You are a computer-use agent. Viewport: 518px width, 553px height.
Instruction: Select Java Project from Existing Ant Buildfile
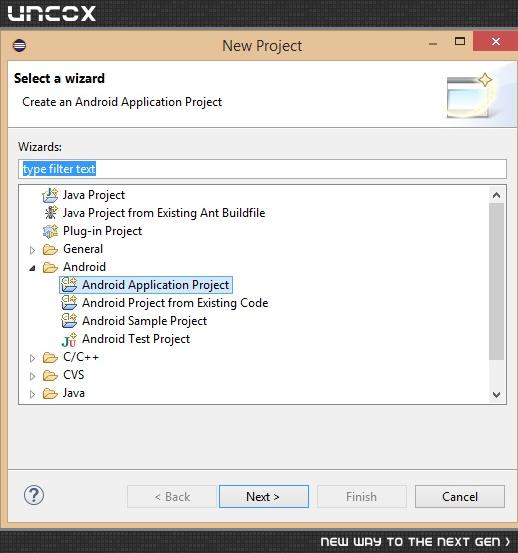(x=164, y=213)
